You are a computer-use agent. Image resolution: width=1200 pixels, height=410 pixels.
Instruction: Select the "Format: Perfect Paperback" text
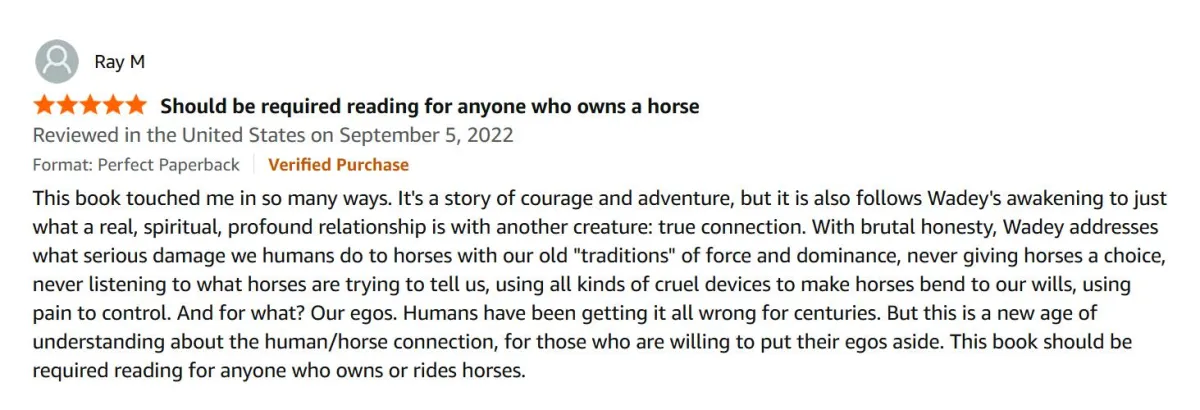137,164
